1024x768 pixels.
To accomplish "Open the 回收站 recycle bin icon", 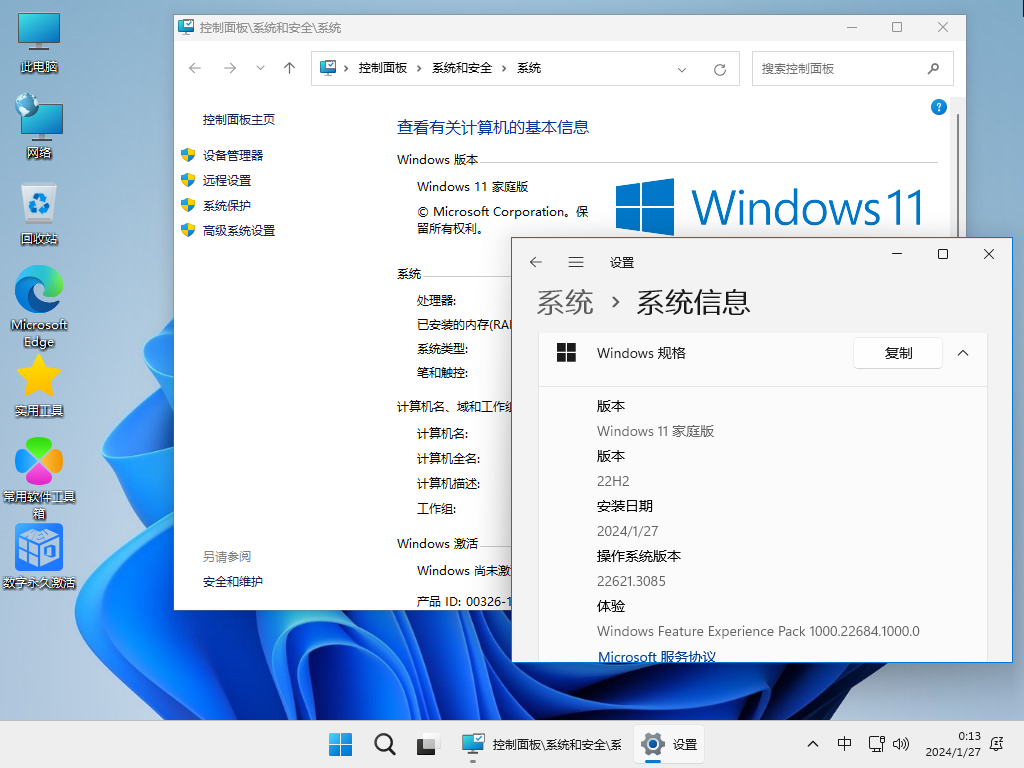I will point(39,212).
